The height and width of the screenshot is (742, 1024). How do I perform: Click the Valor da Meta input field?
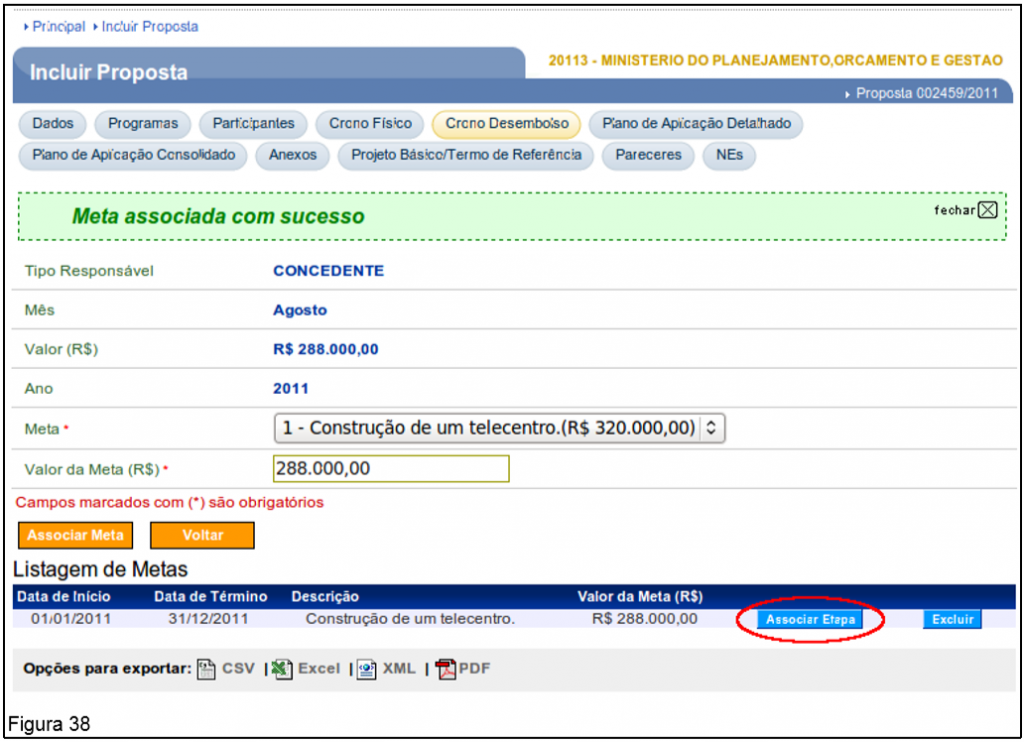pos(391,468)
